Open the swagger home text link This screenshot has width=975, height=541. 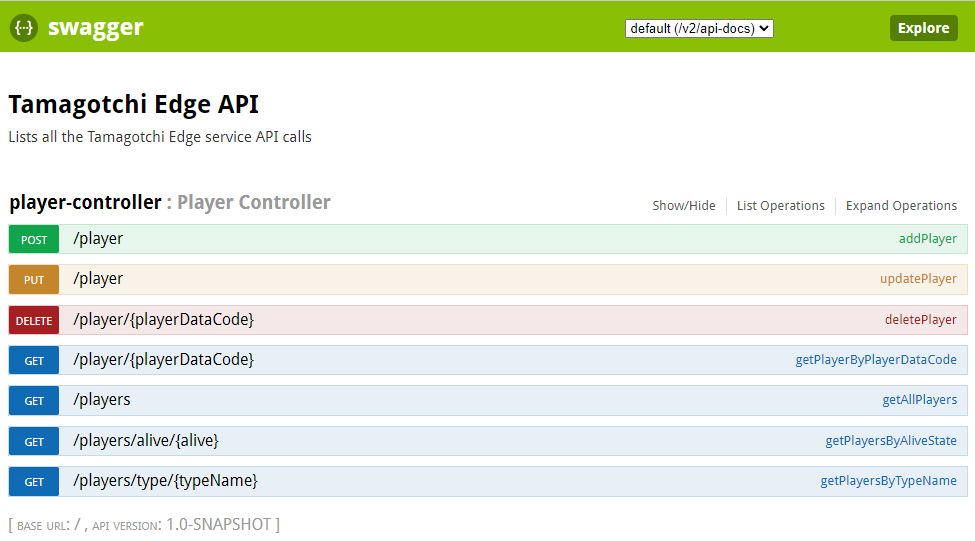[x=96, y=27]
